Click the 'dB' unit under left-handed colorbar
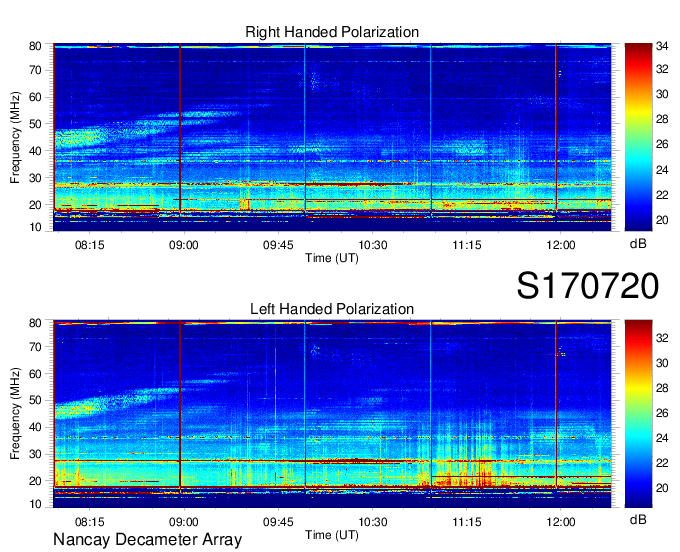 tap(638, 520)
